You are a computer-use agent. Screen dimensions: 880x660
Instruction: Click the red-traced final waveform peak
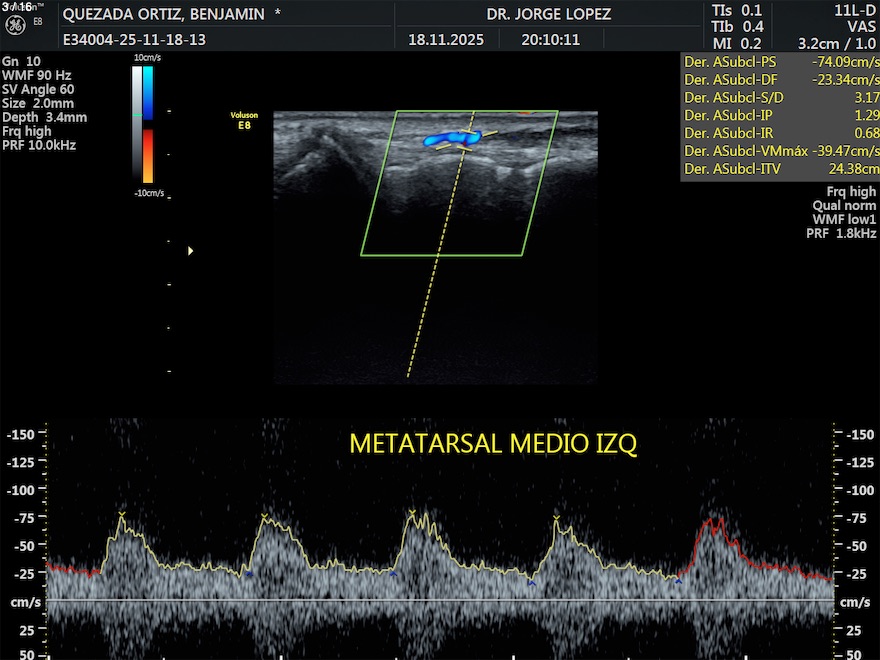pyautogui.click(x=712, y=521)
